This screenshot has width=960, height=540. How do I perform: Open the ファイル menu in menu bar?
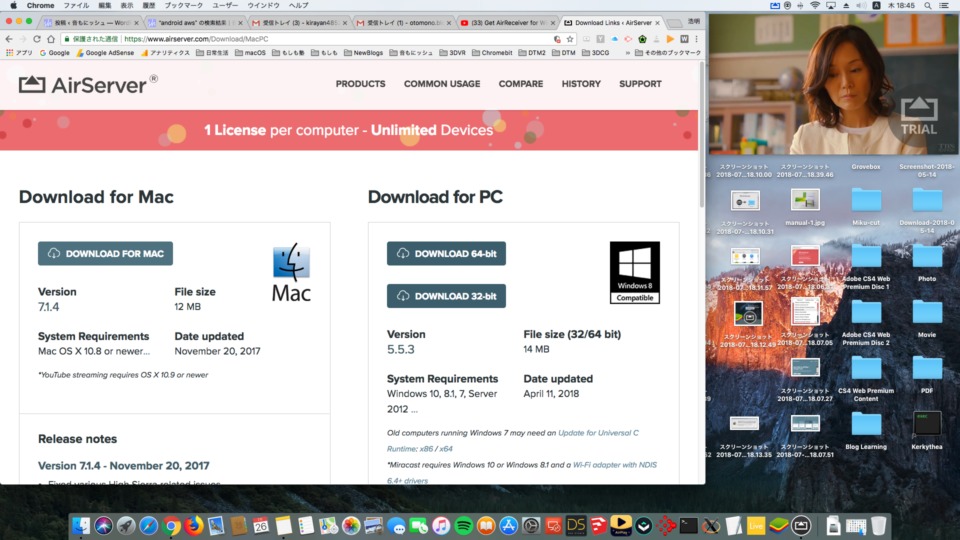pos(77,6)
